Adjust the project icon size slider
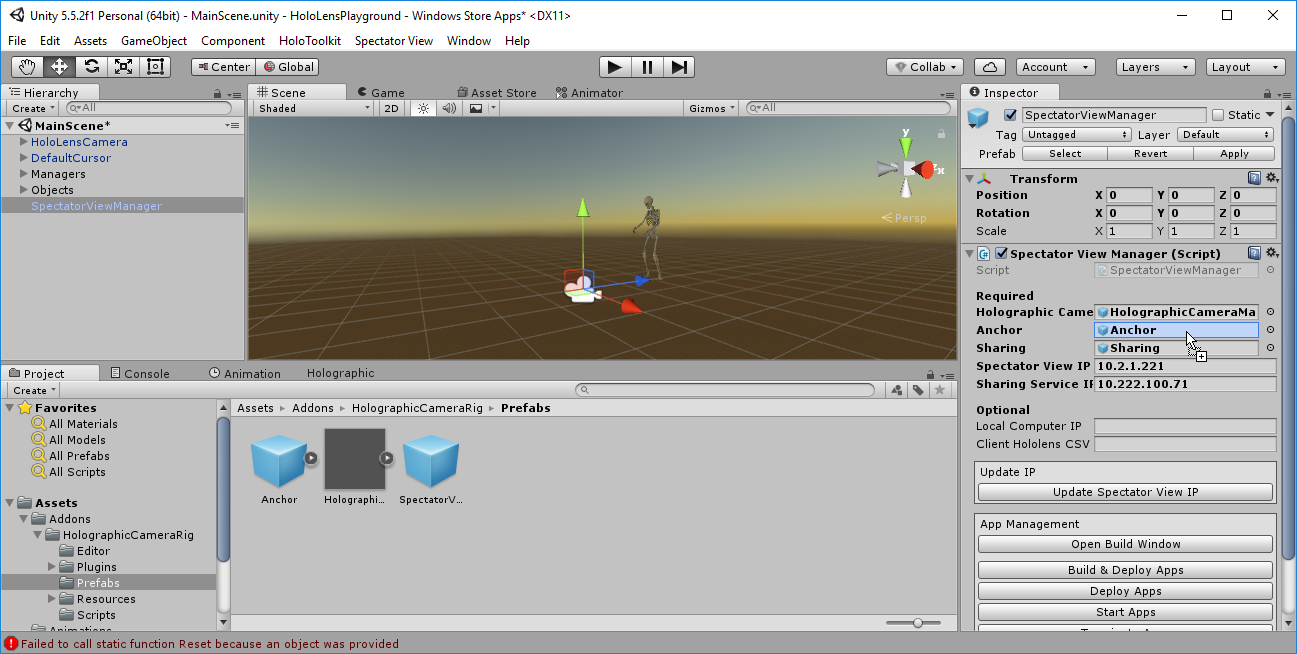This screenshot has height=654, width=1297. click(x=918, y=623)
